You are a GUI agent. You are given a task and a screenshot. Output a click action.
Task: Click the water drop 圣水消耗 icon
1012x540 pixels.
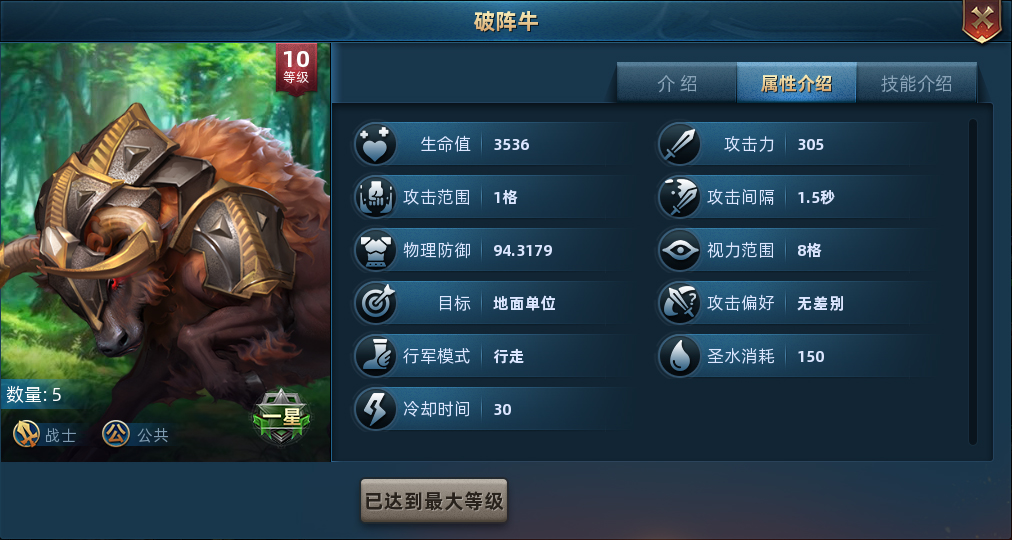(679, 356)
